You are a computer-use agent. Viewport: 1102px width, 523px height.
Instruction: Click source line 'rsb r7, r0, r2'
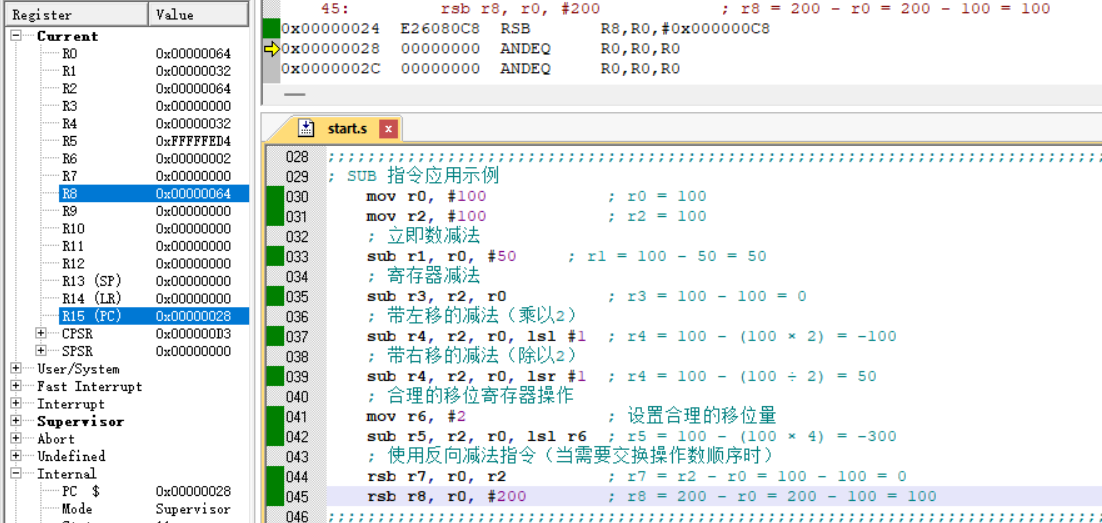[436, 476]
